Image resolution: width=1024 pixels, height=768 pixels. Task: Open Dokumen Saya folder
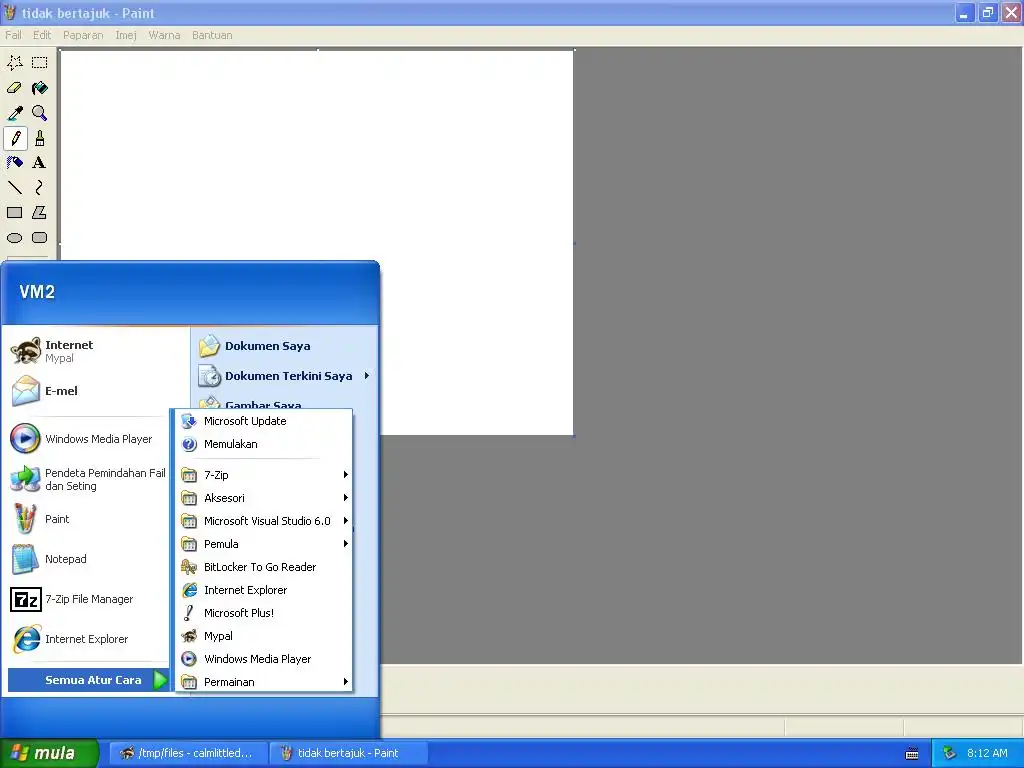point(284,346)
